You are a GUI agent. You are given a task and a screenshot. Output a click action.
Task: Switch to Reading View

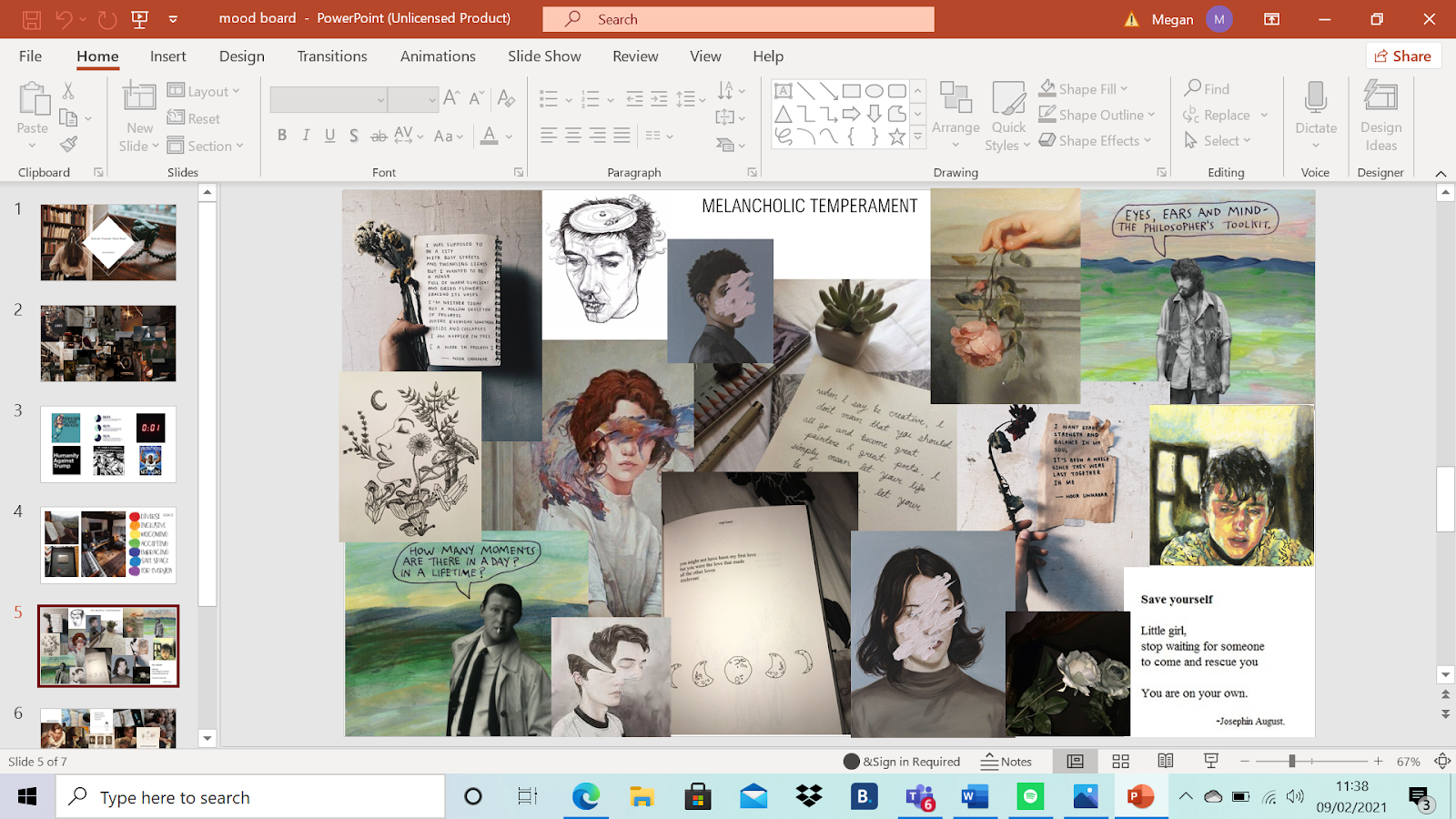(1166, 761)
